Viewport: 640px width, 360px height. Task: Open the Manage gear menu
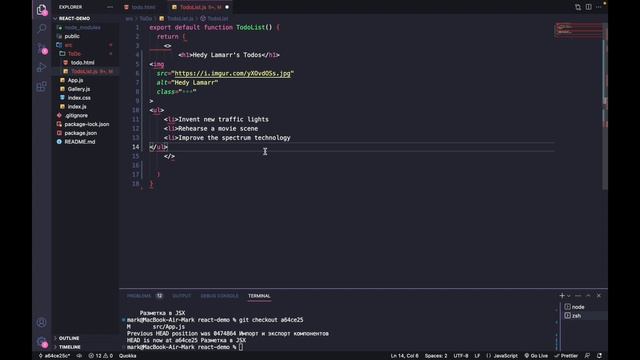(42, 342)
